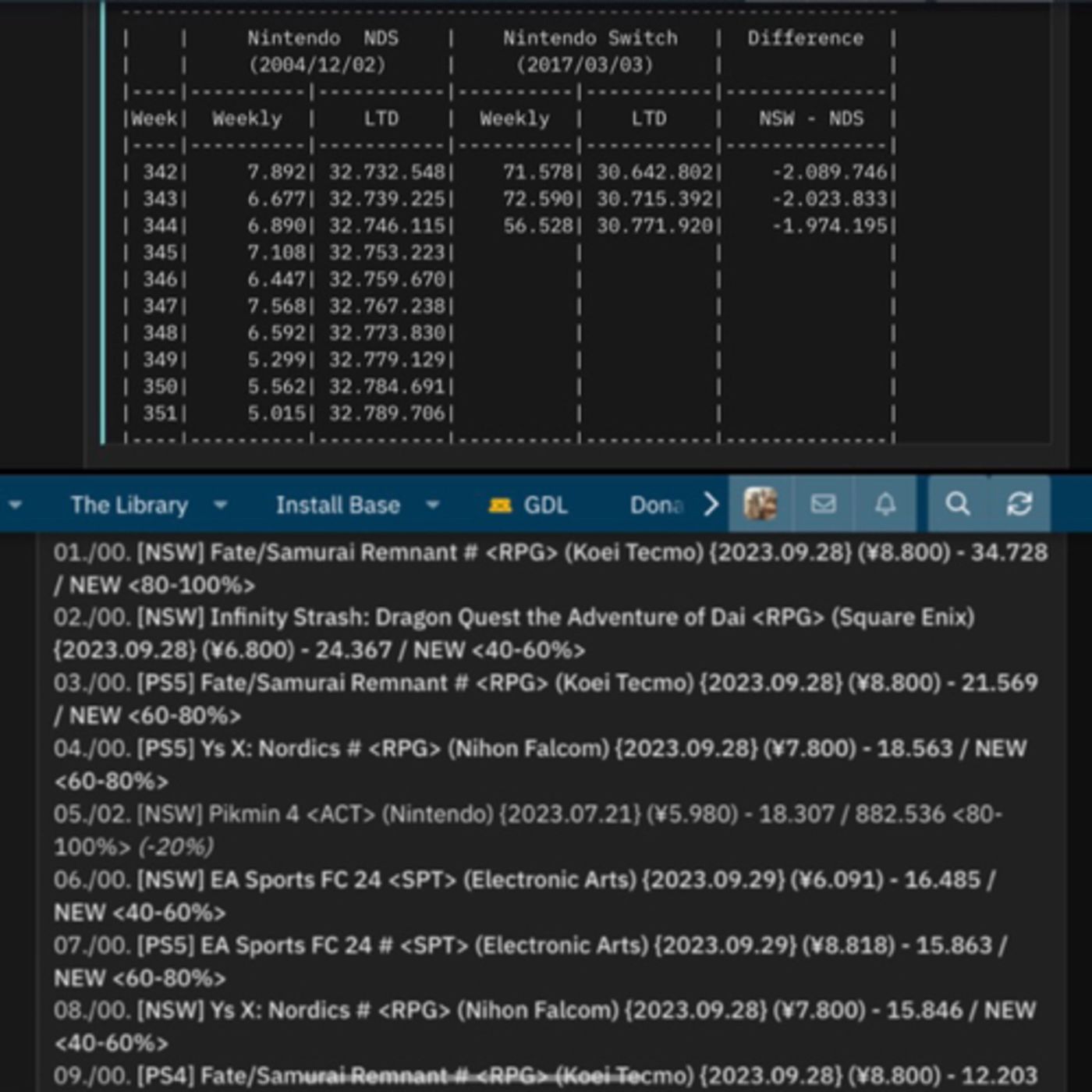Click rank 06 NSW EA Sports FC 24
Screen dimensions: 1092x1092
point(524,895)
